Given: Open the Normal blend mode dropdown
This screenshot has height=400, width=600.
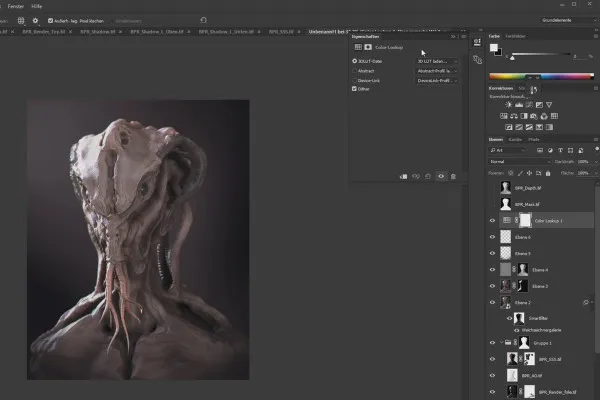Looking at the screenshot, I should click(x=520, y=162).
